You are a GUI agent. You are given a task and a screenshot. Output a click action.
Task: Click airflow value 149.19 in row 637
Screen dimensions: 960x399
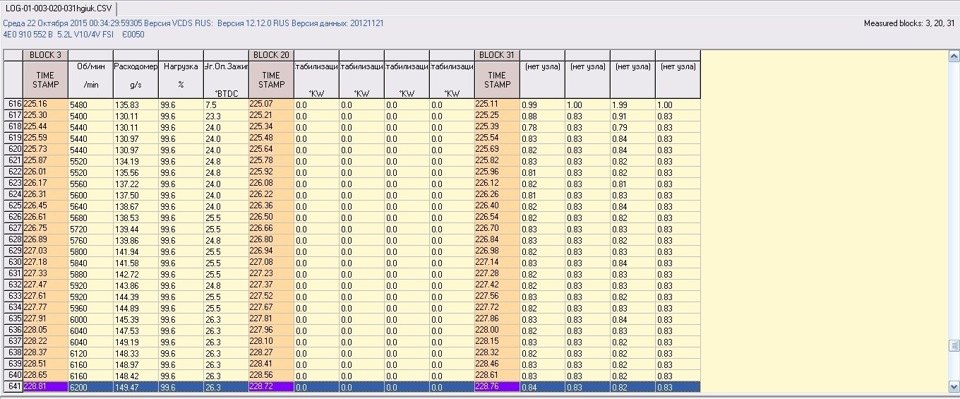point(136,342)
